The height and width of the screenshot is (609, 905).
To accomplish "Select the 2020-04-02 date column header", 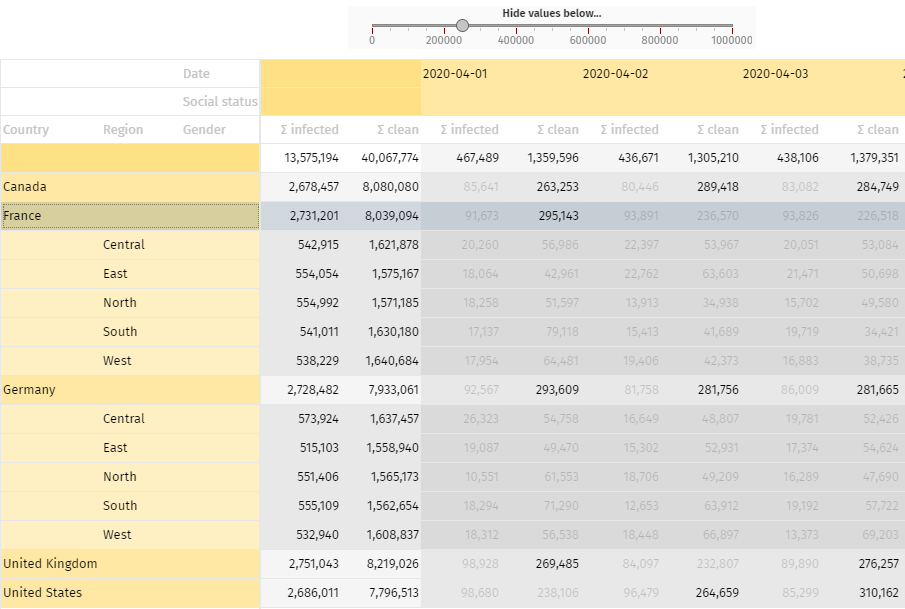I will 615,74.
